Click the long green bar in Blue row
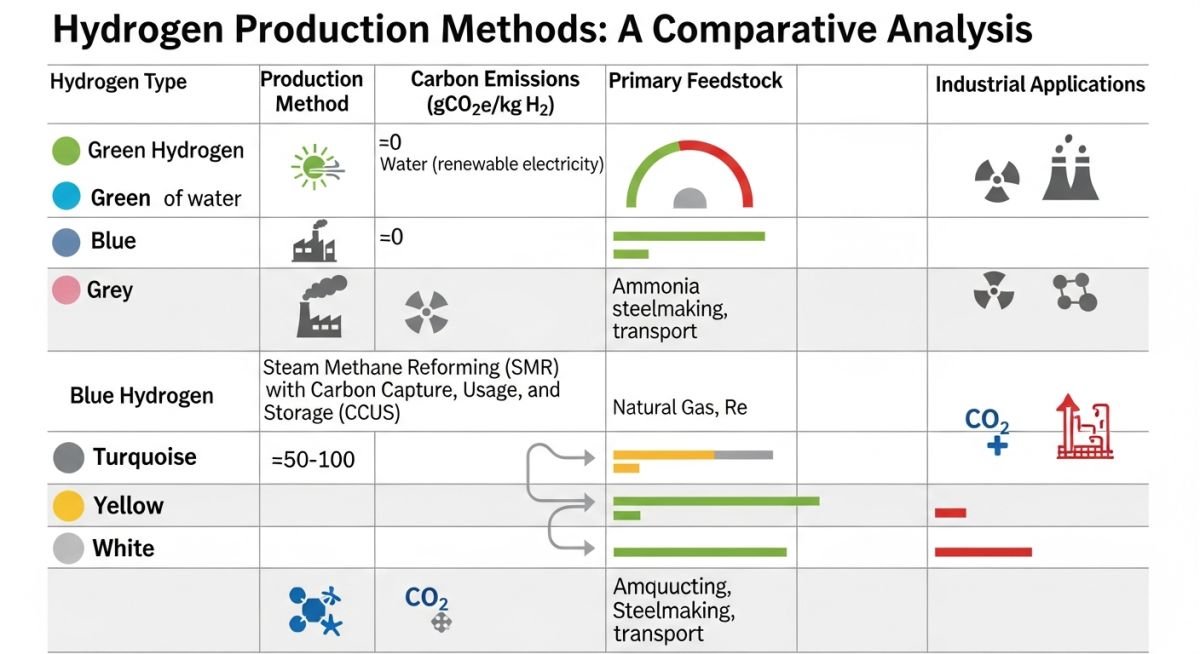This screenshot has width=1200, height=654. coord(689,236)
